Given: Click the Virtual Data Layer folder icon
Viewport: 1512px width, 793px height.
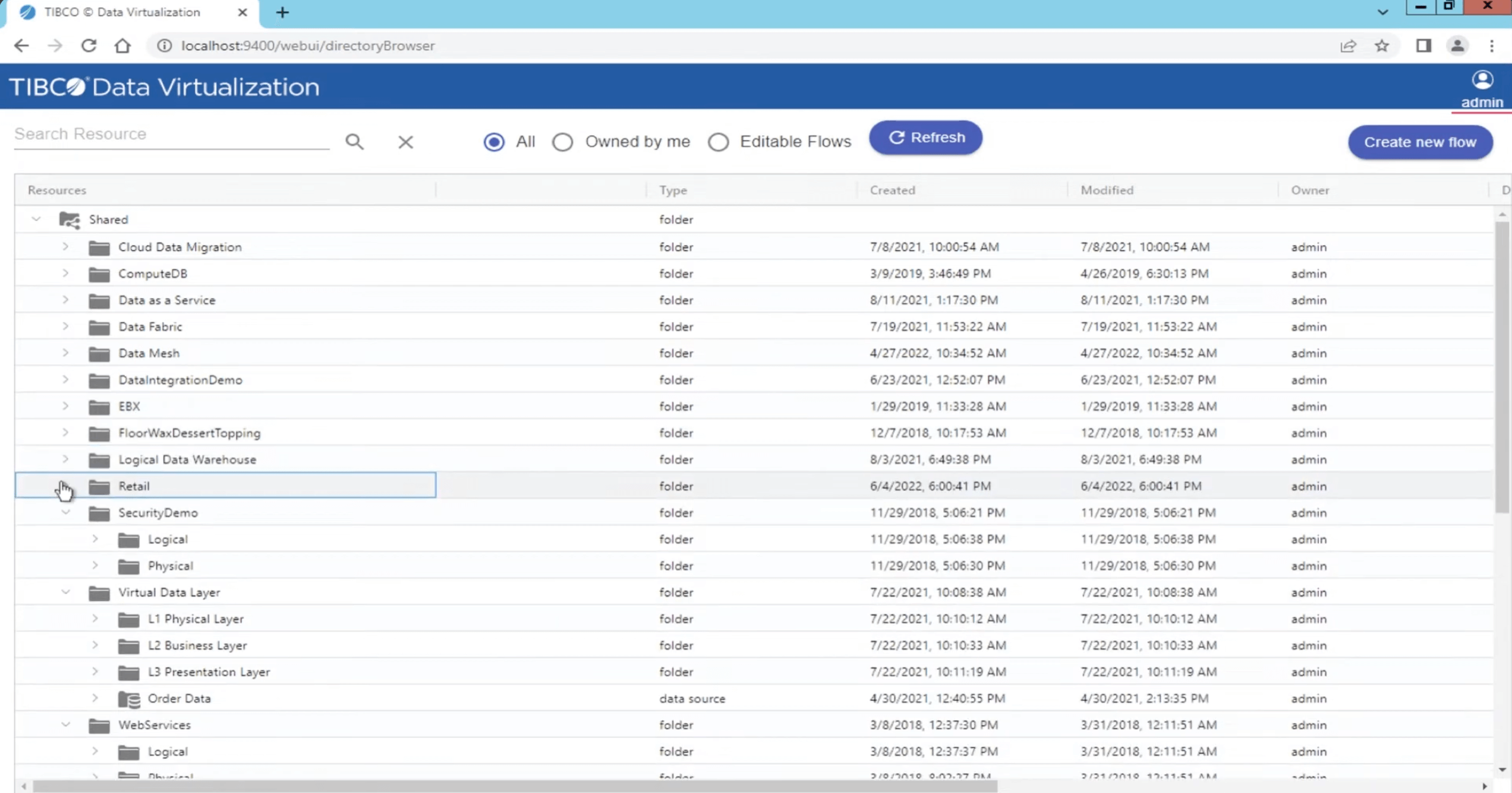Looking at the screenshot, I should [x=99, y=593].
